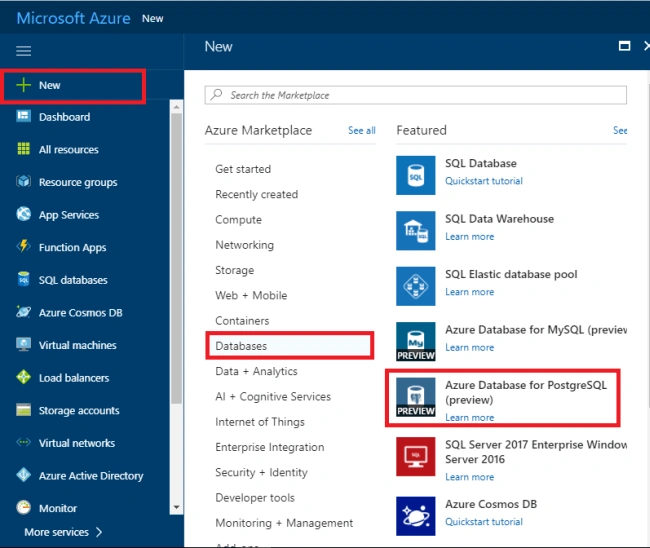
Task: Select the SQL Data Warehouse icon
Action: coord(415,230)
